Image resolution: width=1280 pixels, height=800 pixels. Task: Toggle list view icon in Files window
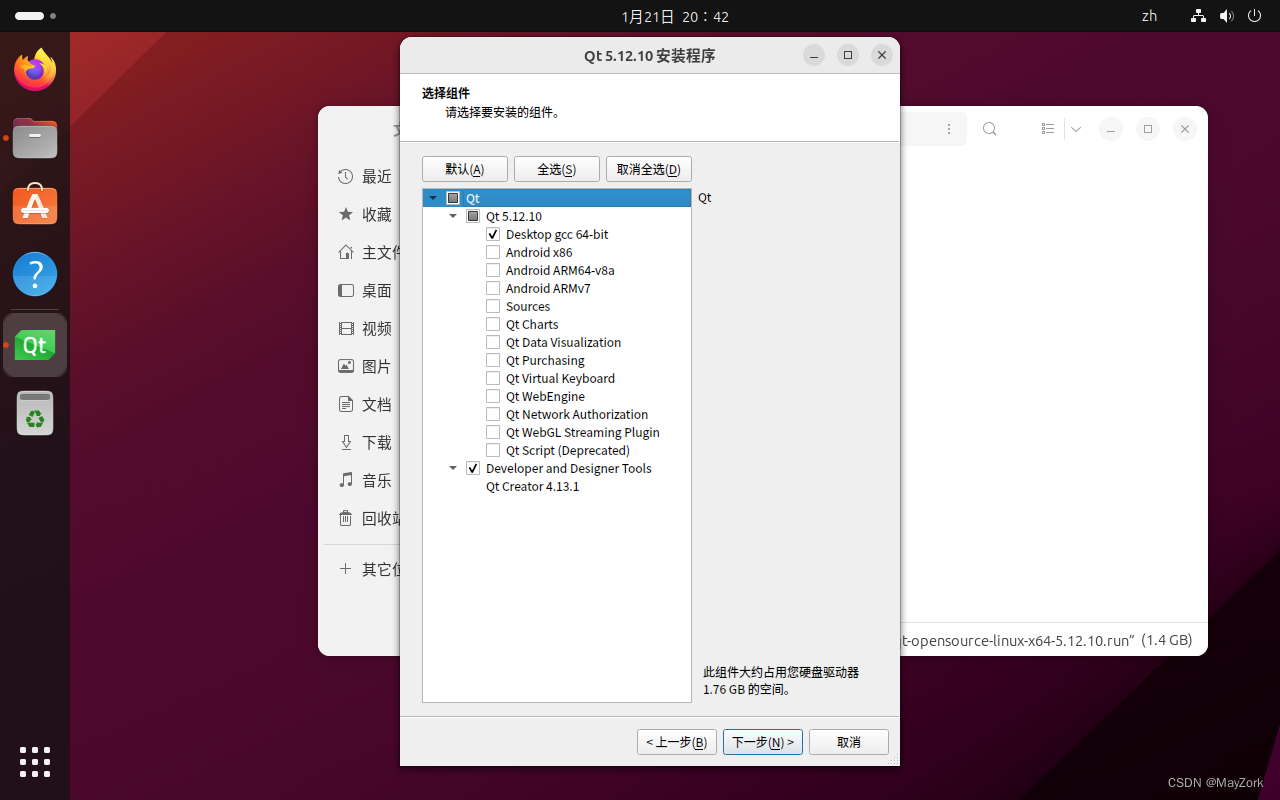point(1048,129)
